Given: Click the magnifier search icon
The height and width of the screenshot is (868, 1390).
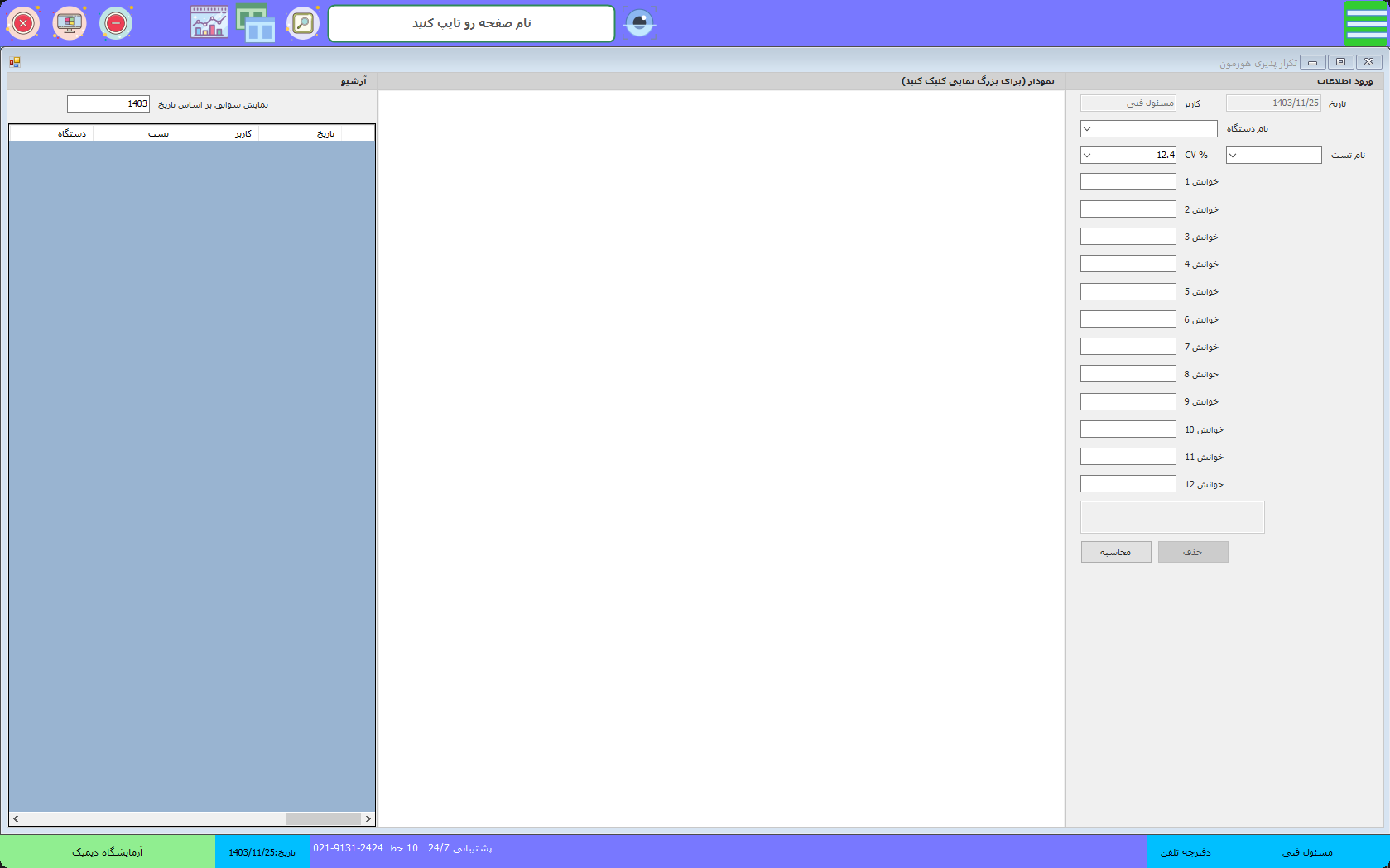Looking at the screenshot, I should [303, 23].
